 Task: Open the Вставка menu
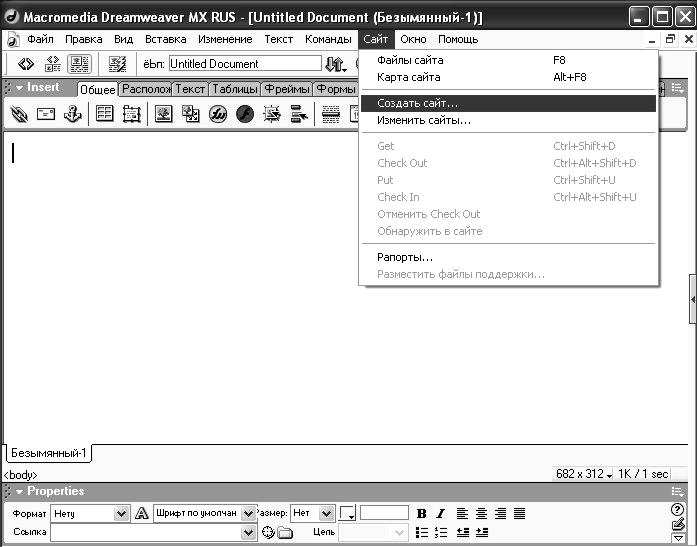tap(165, 39)
